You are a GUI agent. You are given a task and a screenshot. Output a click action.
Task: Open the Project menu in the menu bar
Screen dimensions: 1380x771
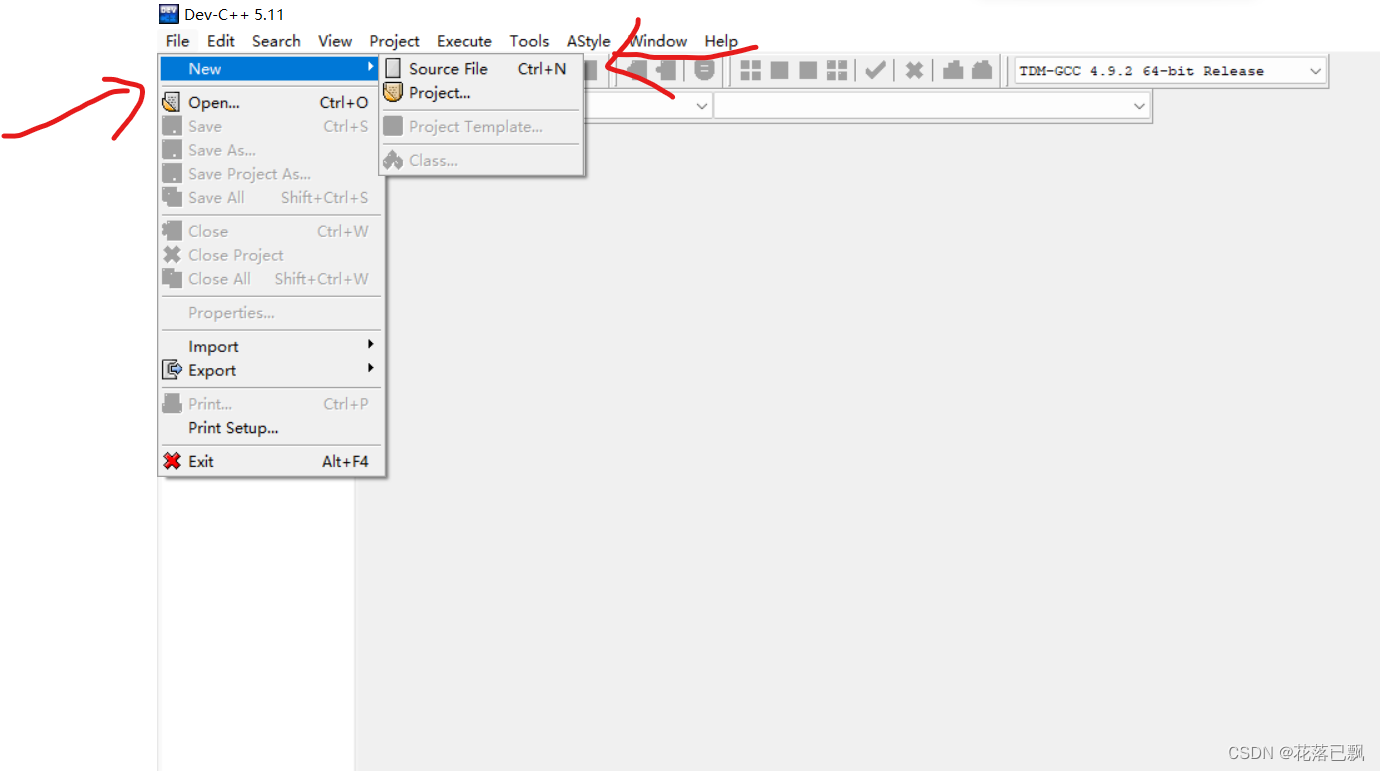pos(394,41)
